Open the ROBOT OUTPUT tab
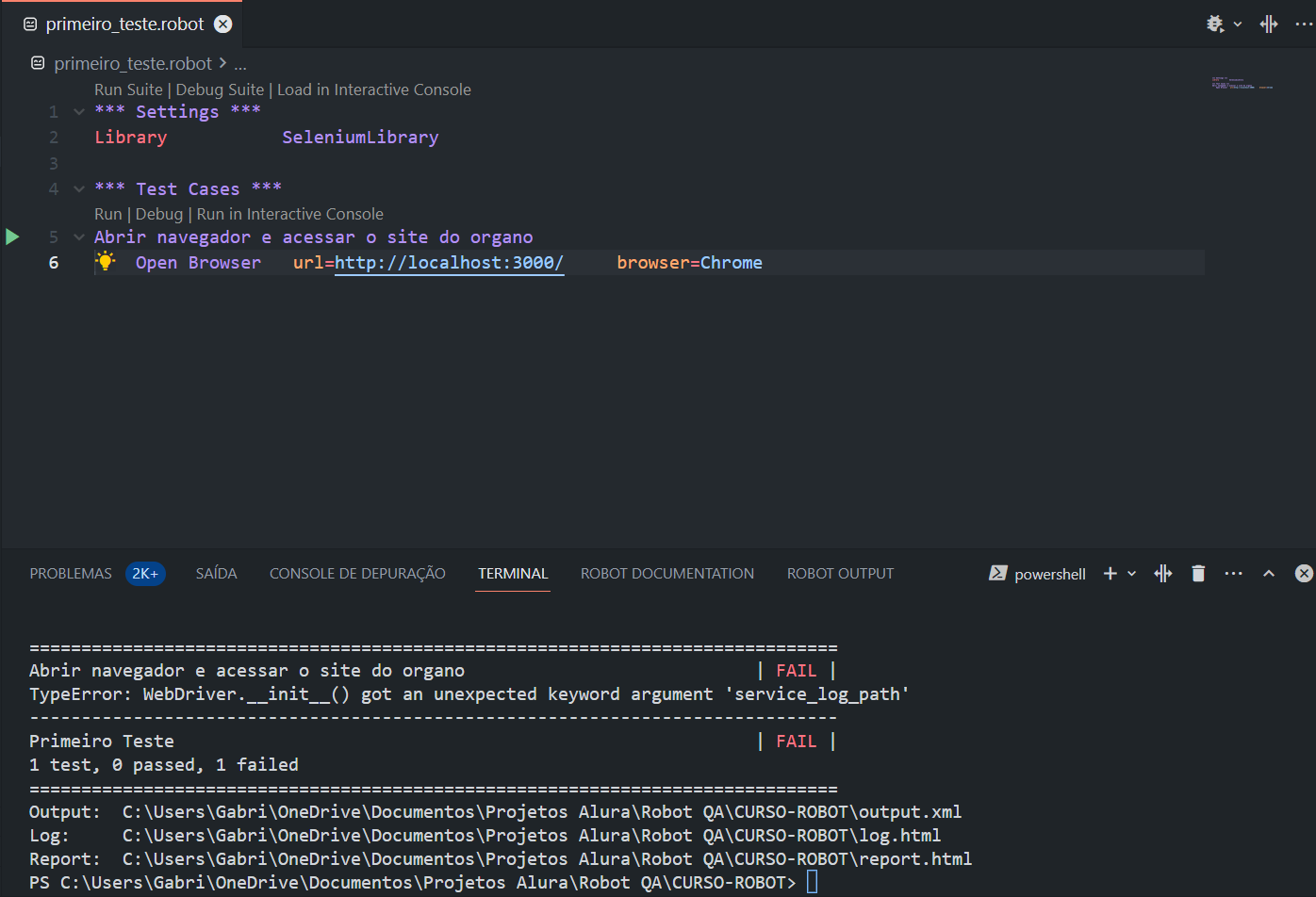Screen dimensions: 1316x897 pos(840,574)
